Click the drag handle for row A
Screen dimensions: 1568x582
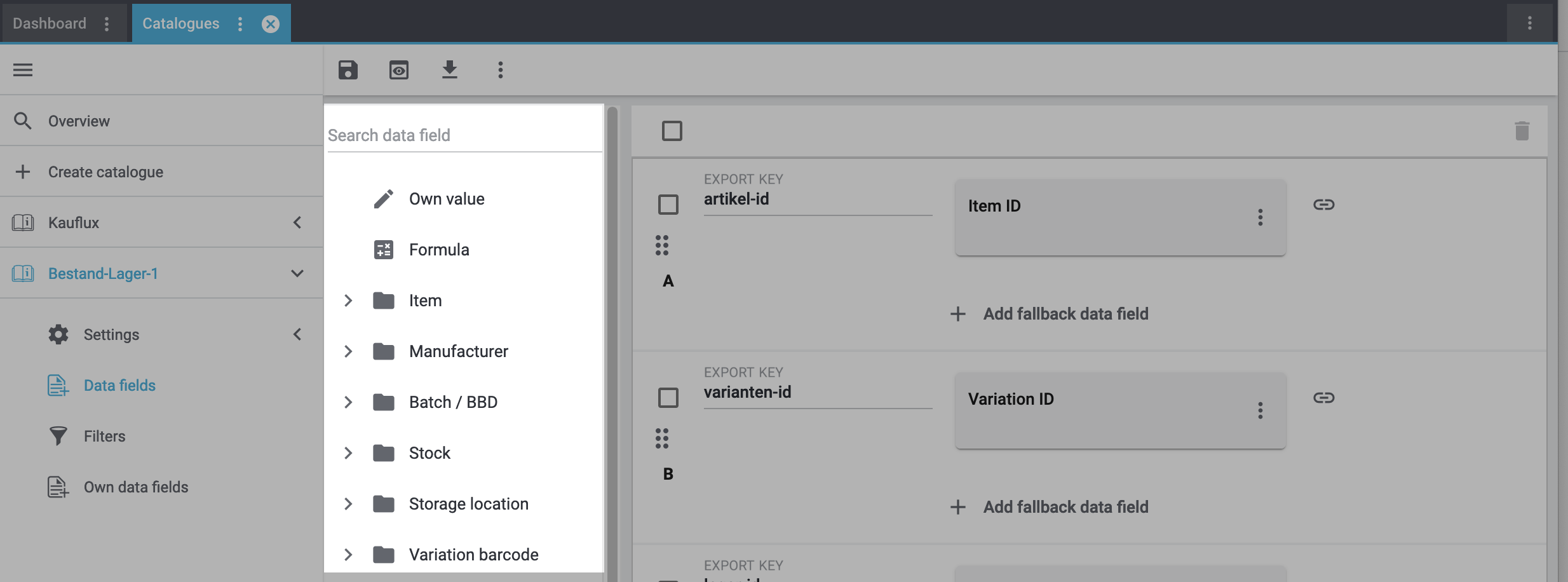[x=662, y=245]
